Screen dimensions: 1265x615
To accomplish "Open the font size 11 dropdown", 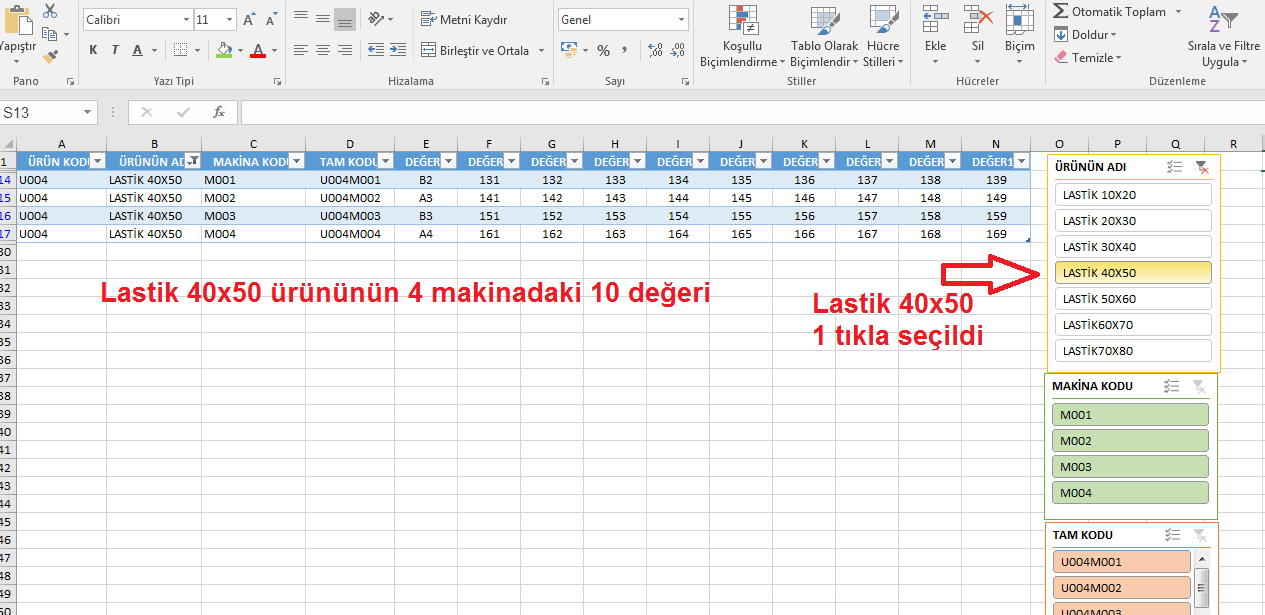I will pyautogui.click(x=230, y=20).
